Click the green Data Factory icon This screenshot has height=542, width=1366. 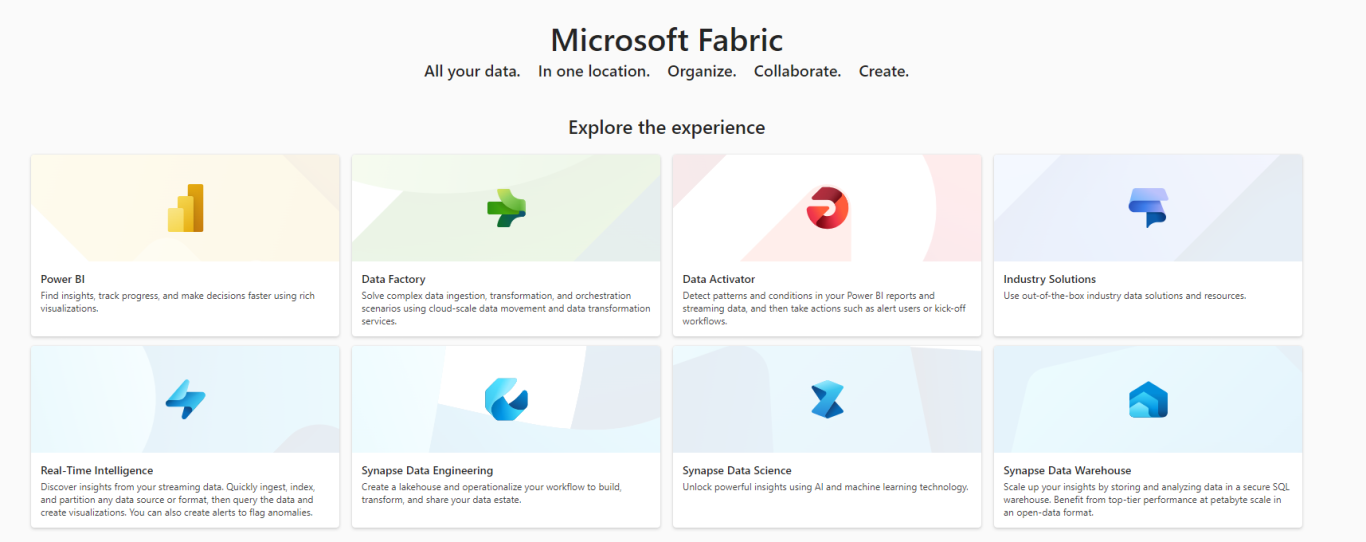click(x=506, y=208)
